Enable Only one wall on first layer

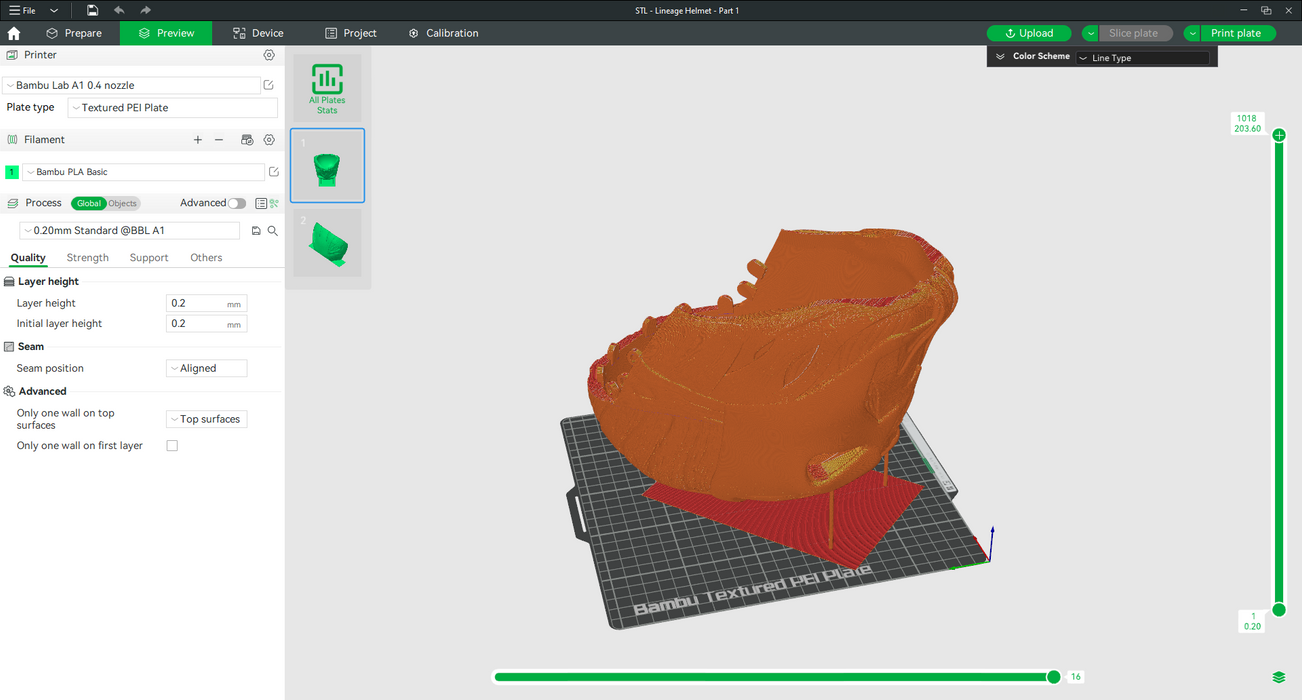point(172,446)
